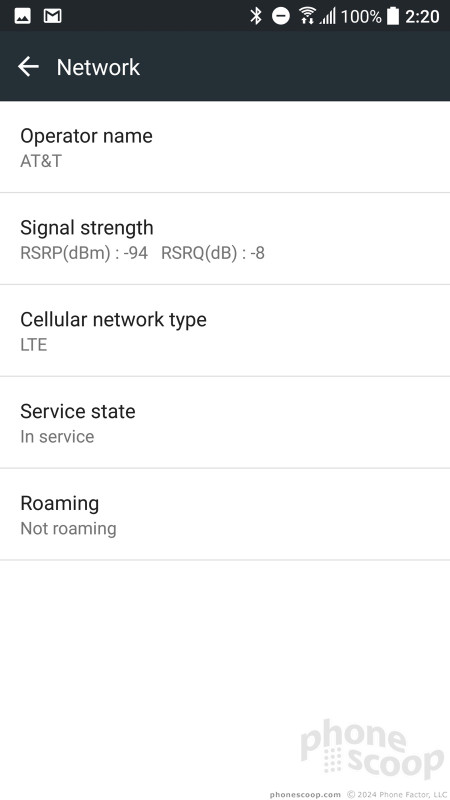This screenshot has height=800, width=450.
Task: Tap the battery icon in status bar
Action: click(392, 16)
